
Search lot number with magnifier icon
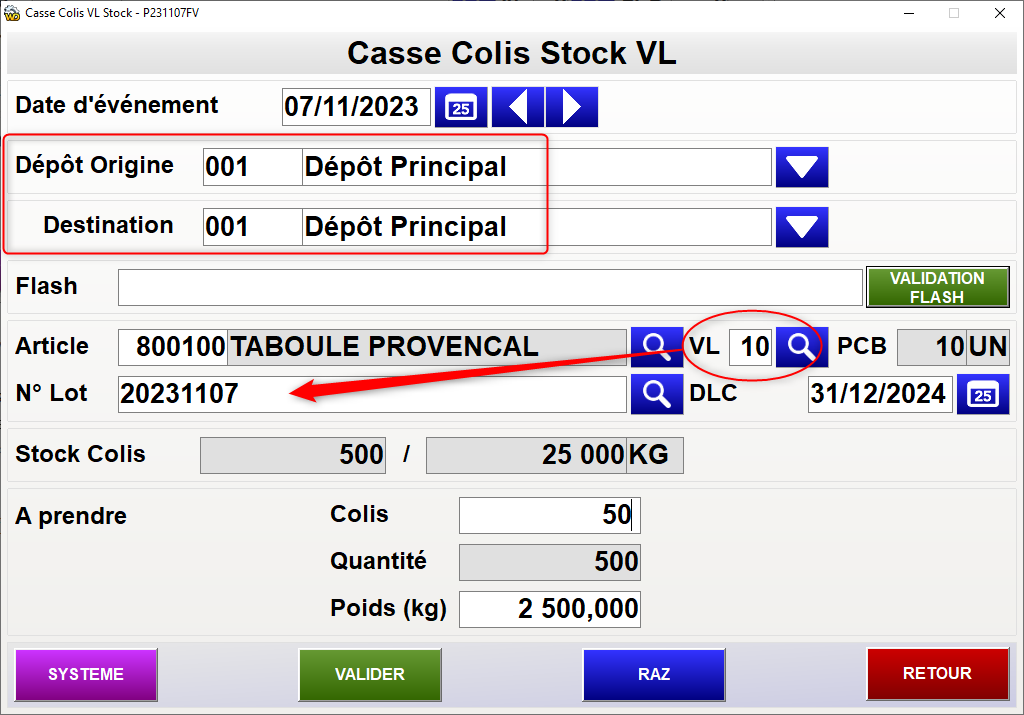[x=656, y=394]
